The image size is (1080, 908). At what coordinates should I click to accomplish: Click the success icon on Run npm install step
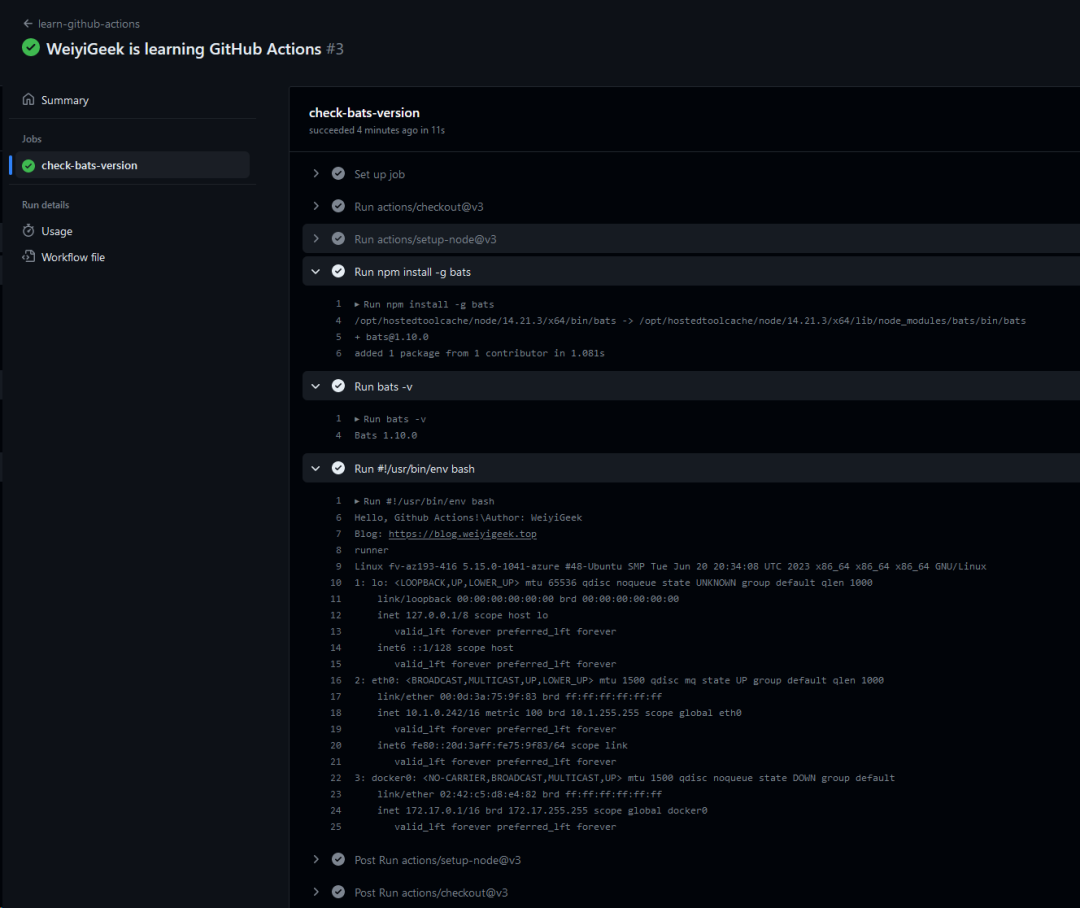pos(337,271)
